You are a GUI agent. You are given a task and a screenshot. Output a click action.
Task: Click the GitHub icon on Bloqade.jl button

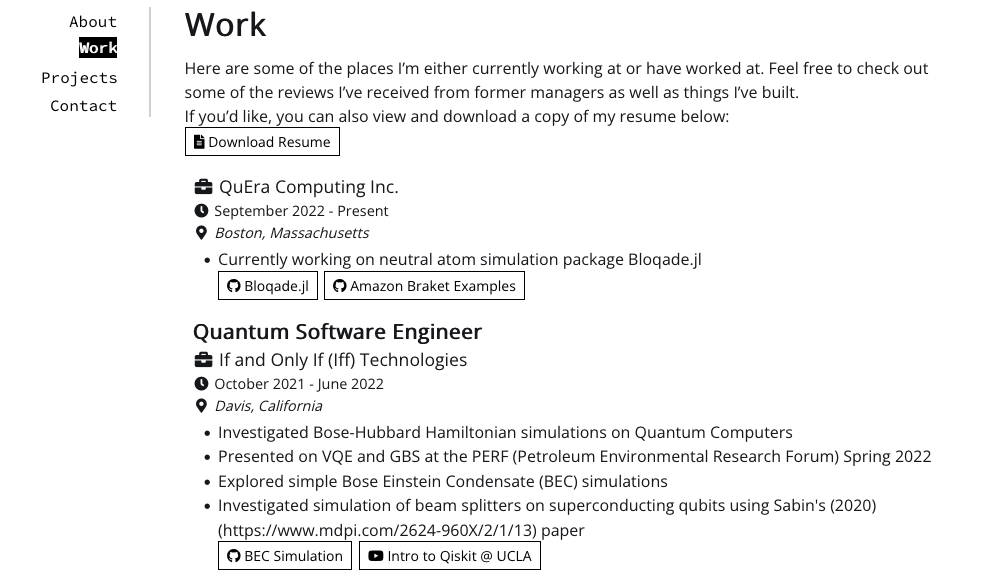234,286
